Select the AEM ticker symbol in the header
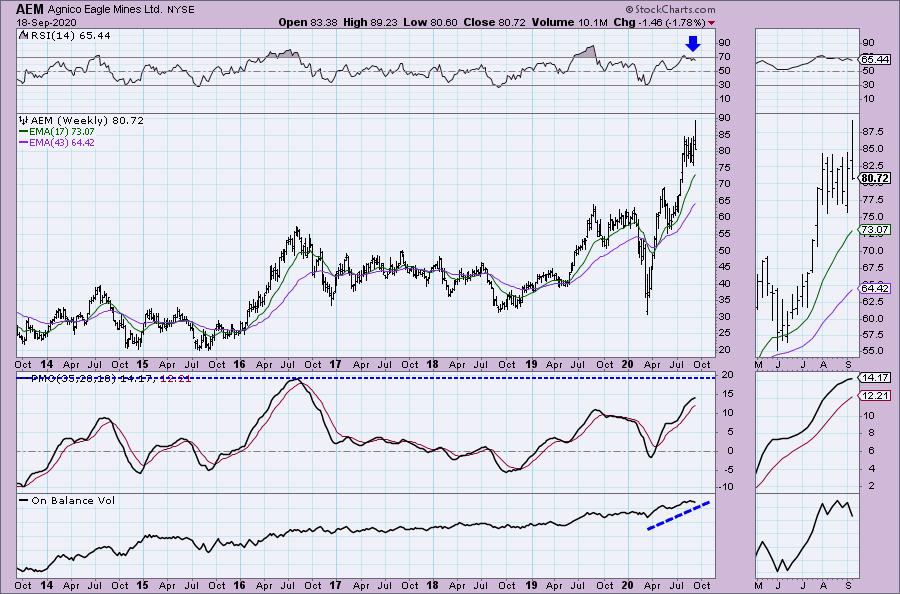The height and width of the screenshot is (594, 900). point(28,9)
